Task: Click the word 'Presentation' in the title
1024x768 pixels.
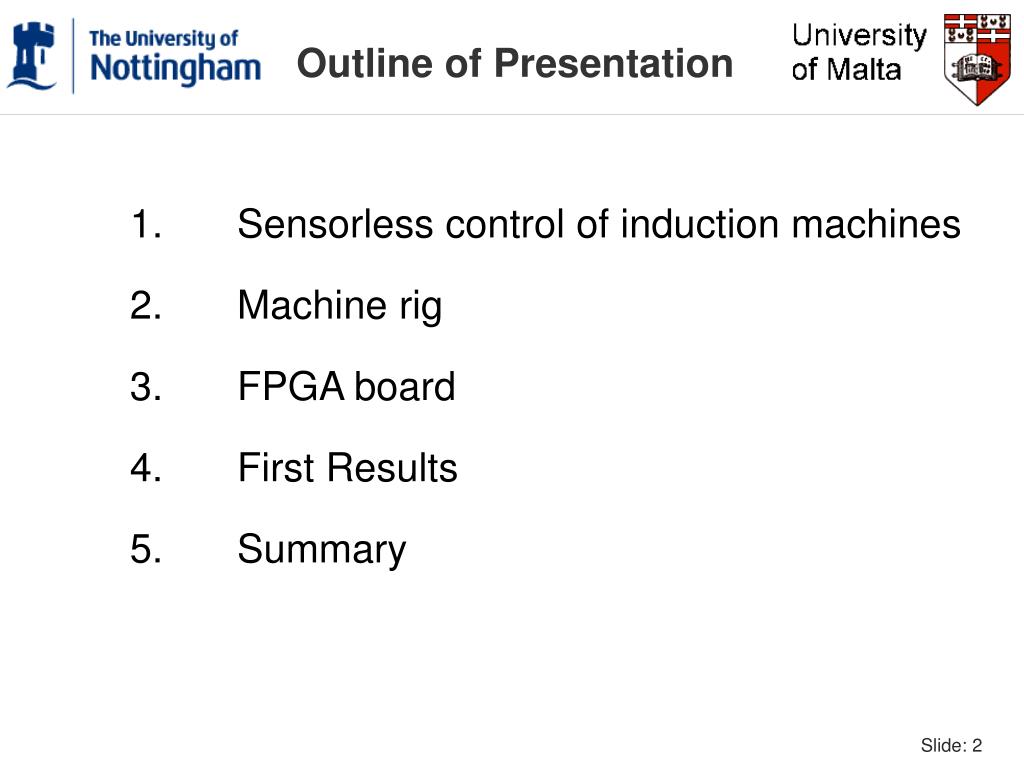Action: coord(613,63)
